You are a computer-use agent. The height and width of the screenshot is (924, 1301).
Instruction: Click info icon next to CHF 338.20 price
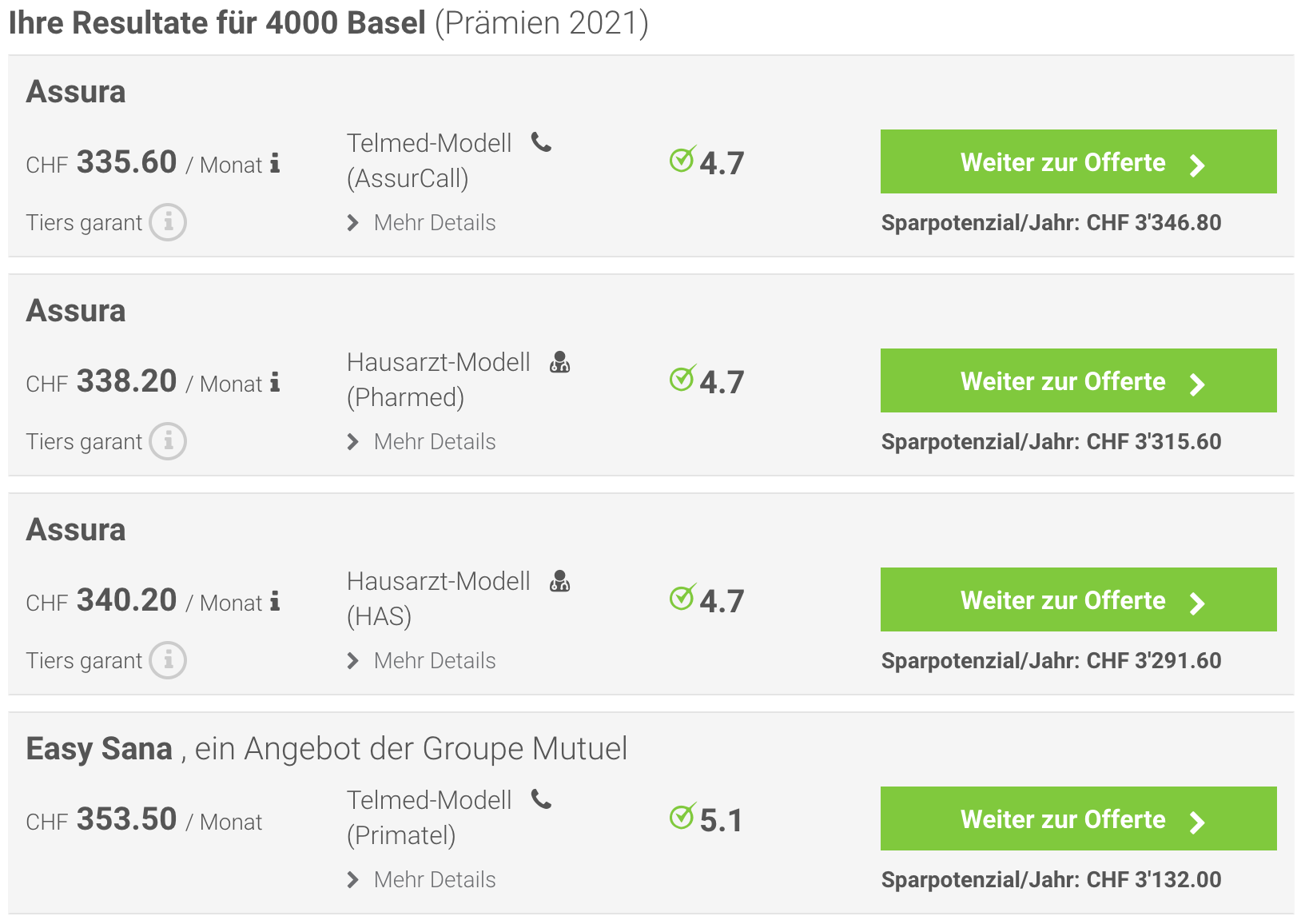pos(275,382)
